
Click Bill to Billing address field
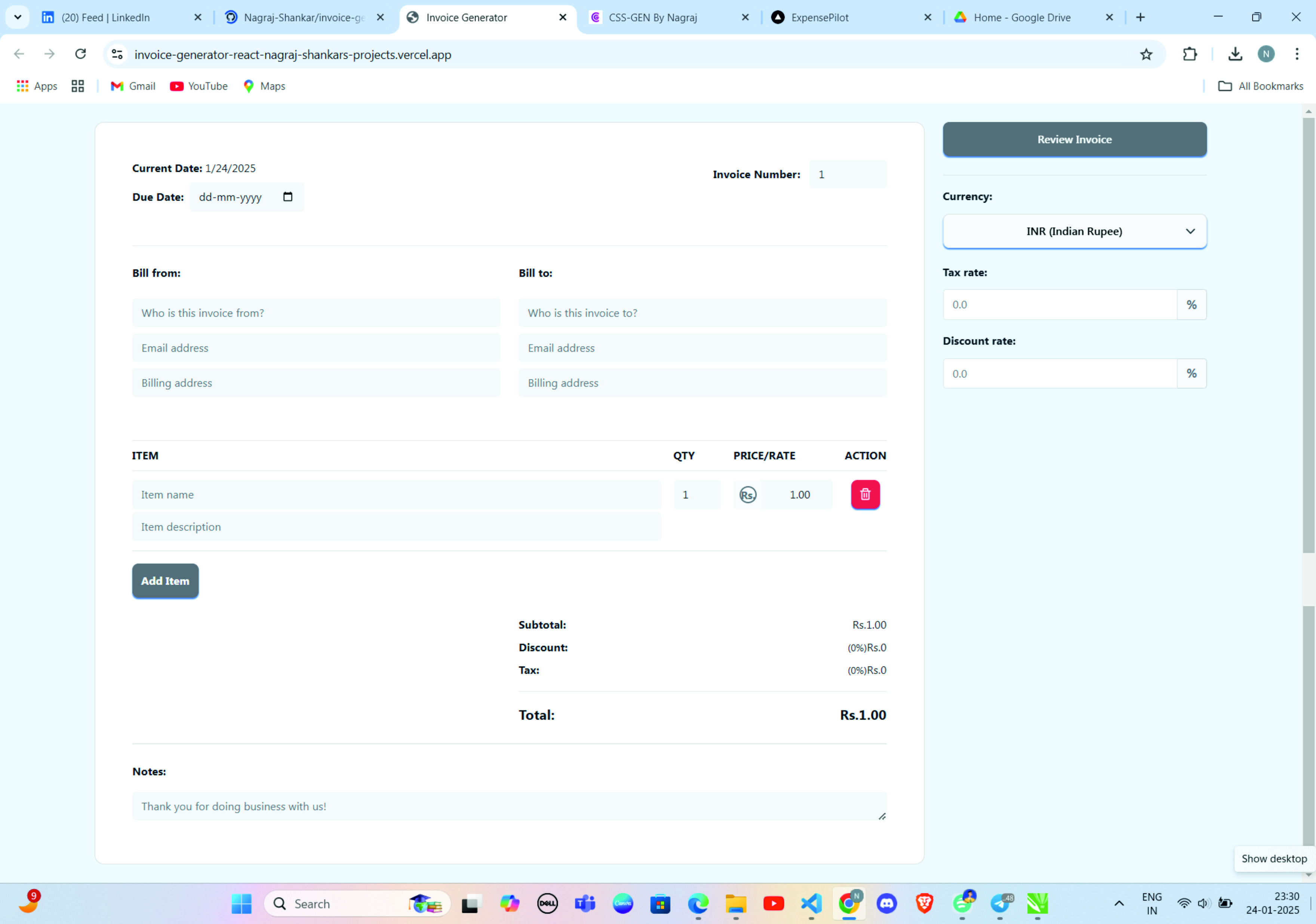tap(702, 383)
